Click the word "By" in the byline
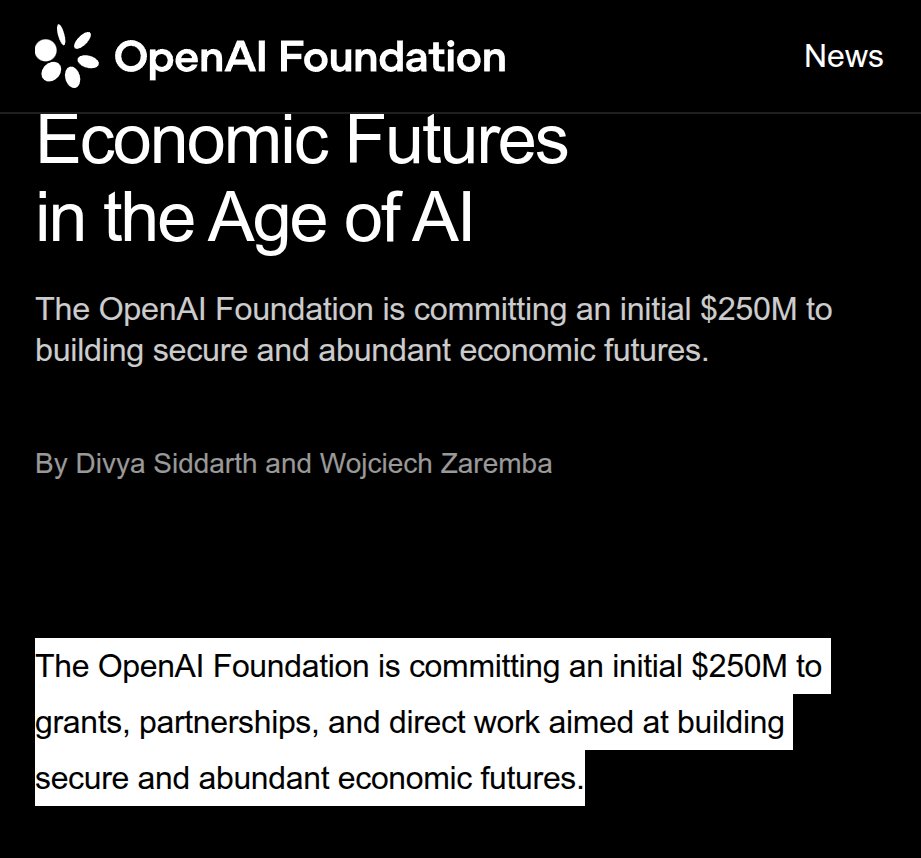Viewport: 921px width, 858px height. pos(51,464)
